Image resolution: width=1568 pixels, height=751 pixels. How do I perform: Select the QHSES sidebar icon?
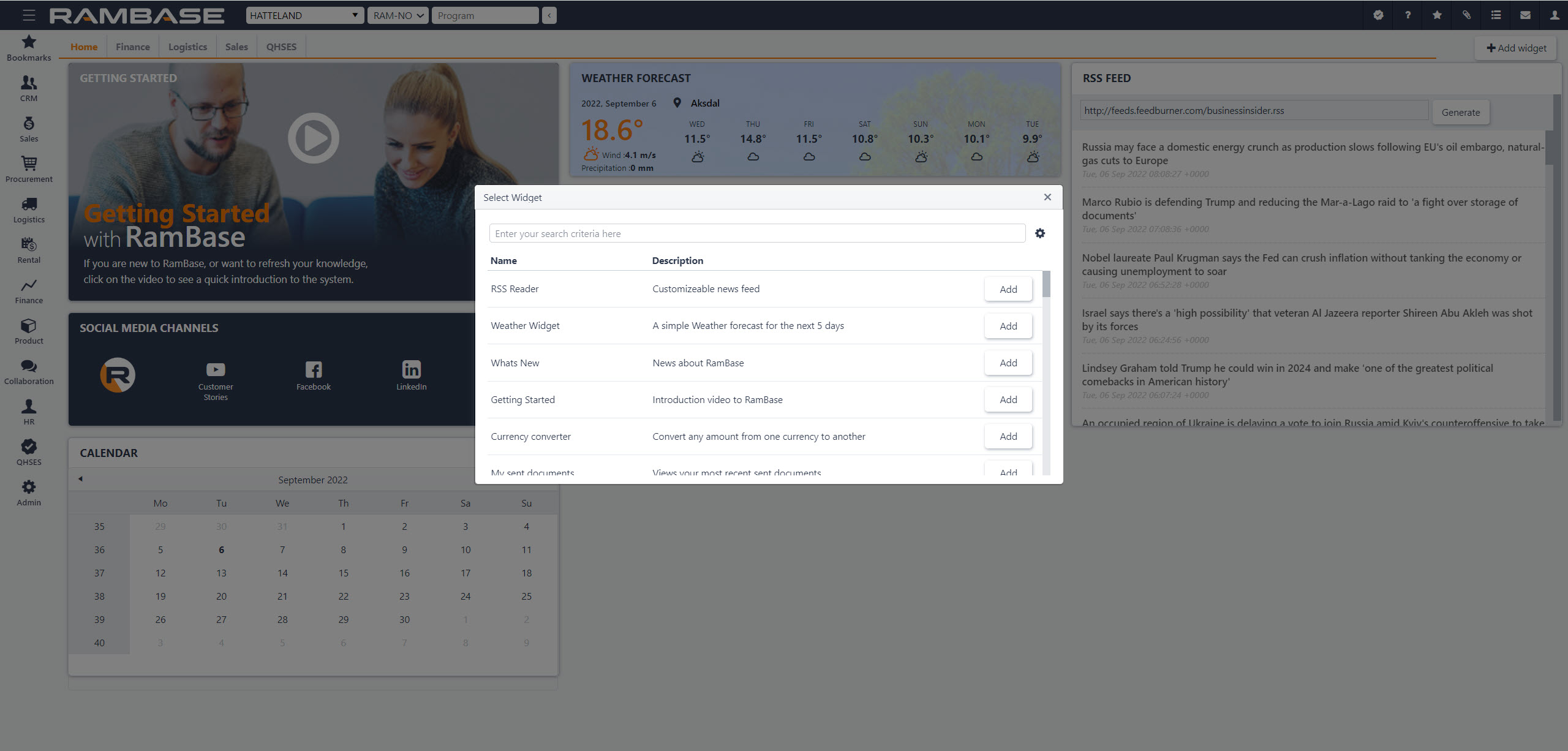[28, 451]
